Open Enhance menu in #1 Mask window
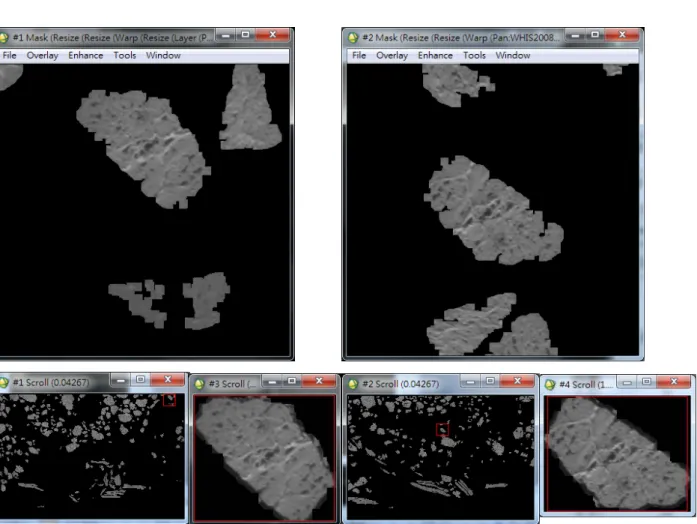The height and width of the screenshot is (524, 697). 85,56
